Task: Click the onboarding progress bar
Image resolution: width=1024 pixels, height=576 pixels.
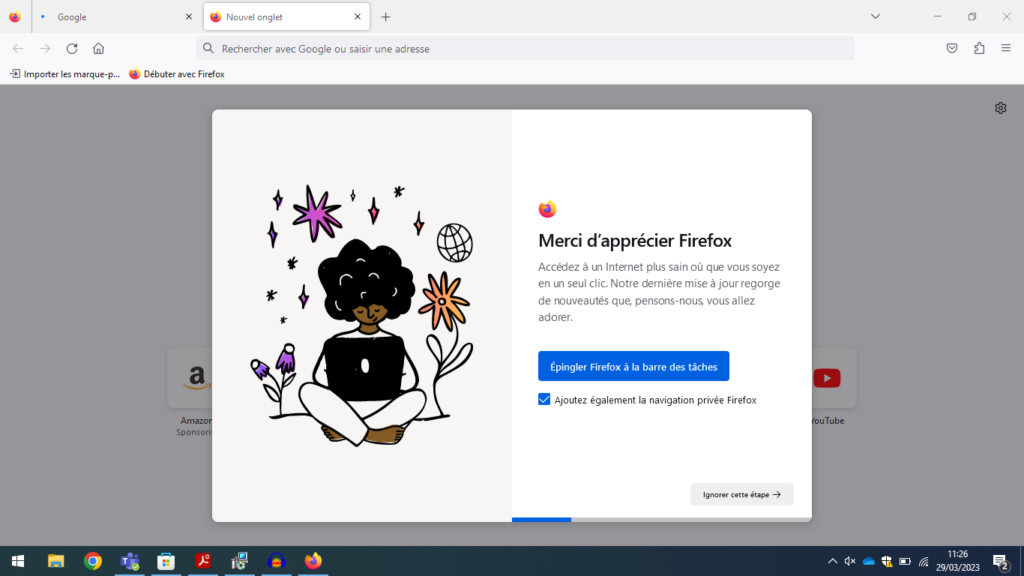Action: 661,519
